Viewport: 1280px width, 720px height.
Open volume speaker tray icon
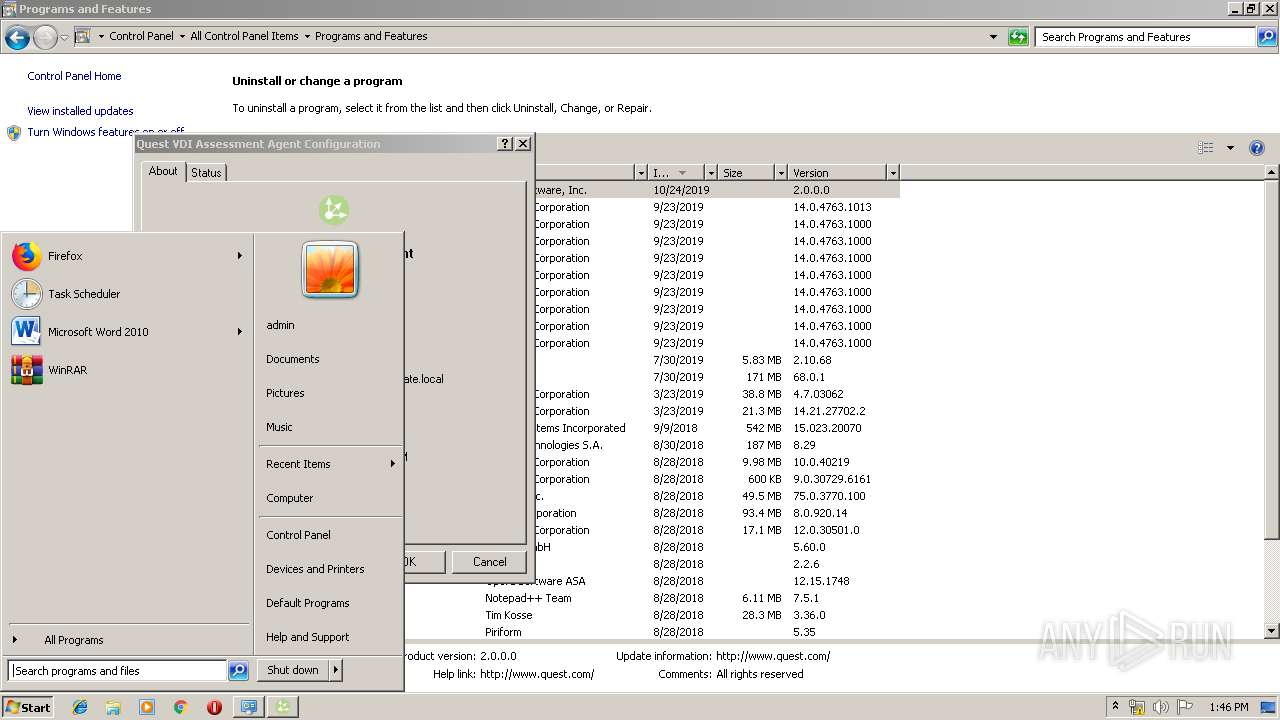coord(1160,707)
